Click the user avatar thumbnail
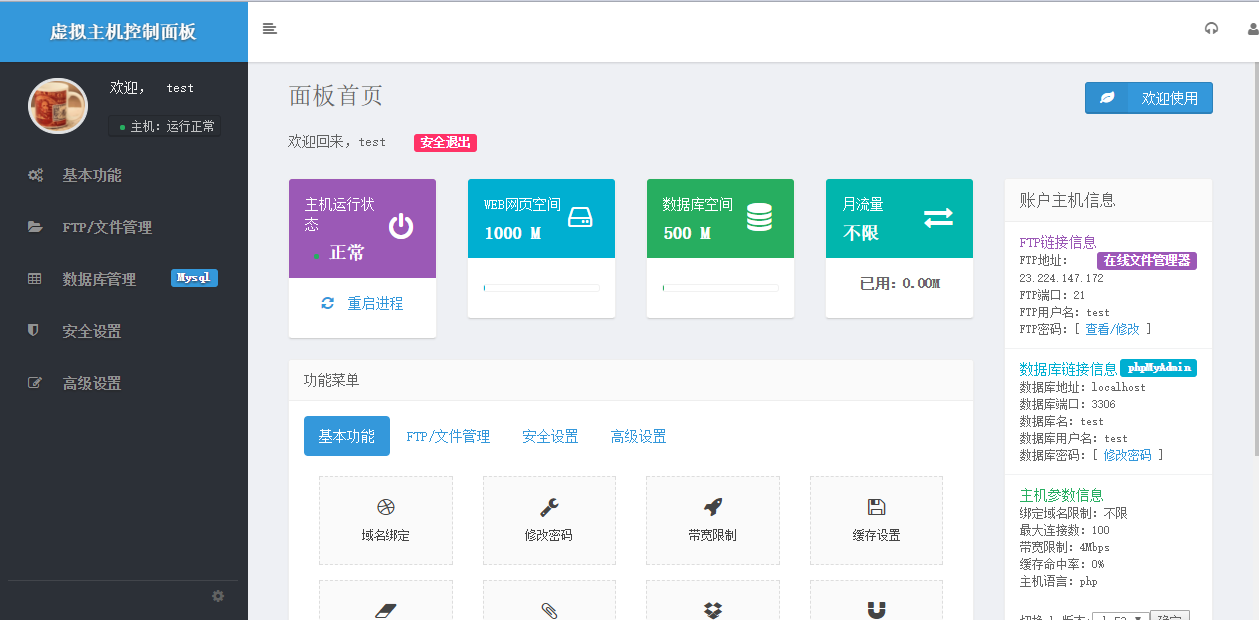This screenshot has width=1259, height=620. (x=57, y=106)
